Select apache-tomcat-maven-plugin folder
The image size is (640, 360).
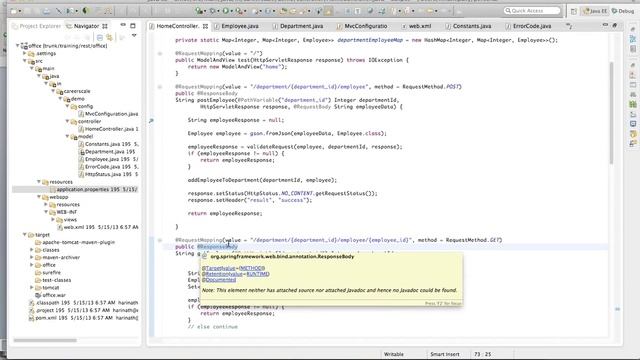[75, 242]
